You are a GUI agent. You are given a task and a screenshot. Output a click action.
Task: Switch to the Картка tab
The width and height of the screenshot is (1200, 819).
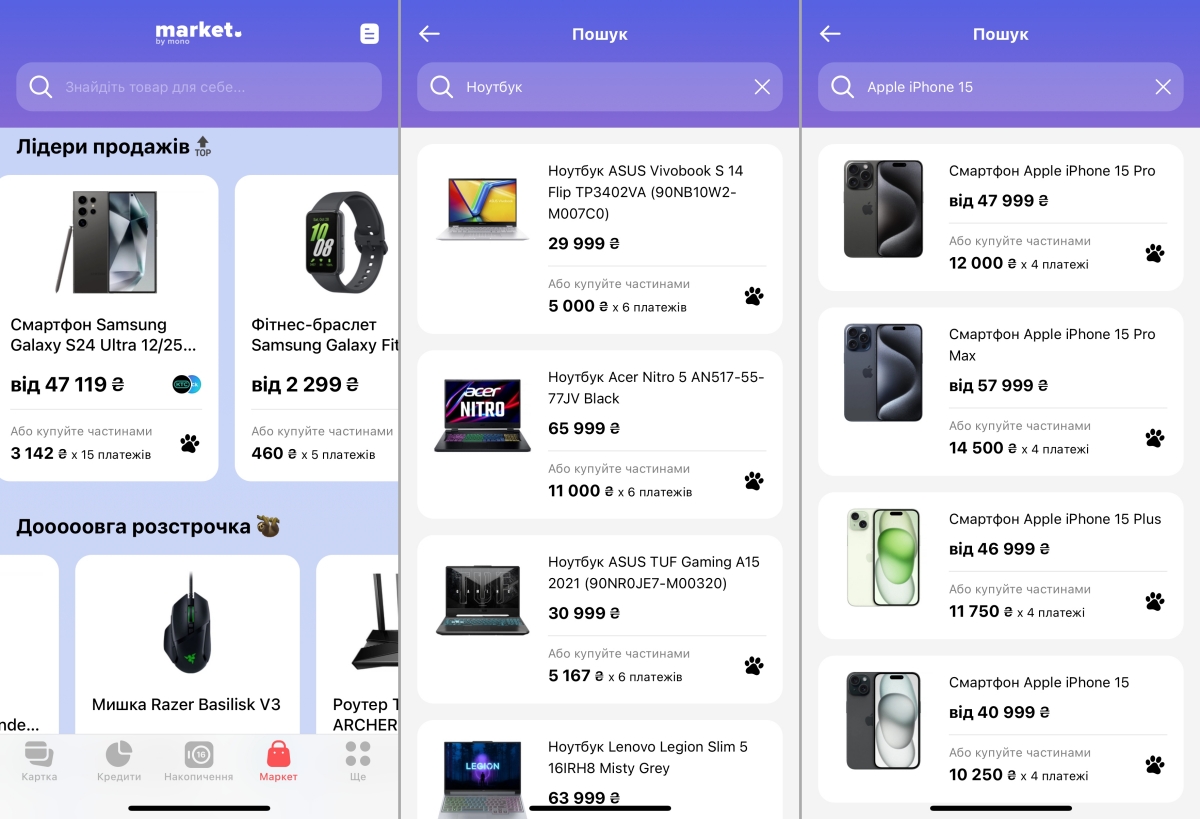pyautogui.click(x=39, y=762)
